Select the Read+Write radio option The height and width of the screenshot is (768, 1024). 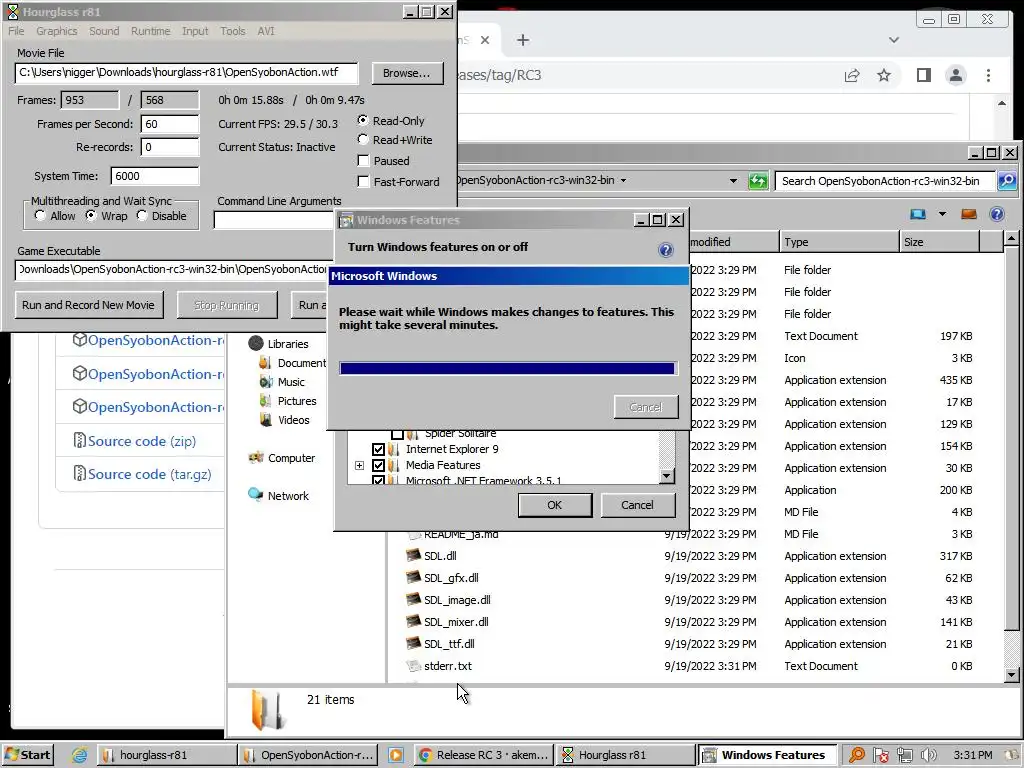coord(363,139)
